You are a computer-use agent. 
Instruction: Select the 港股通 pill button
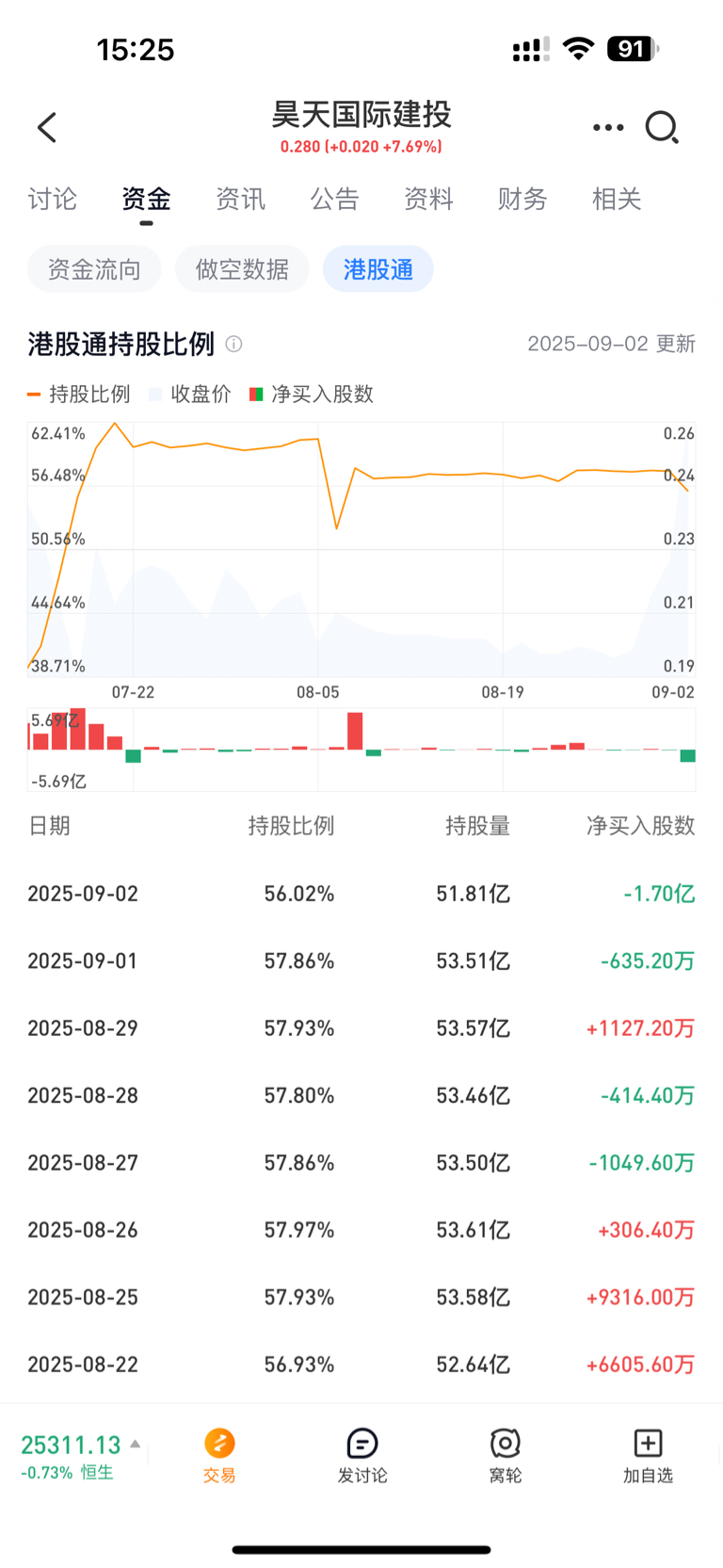click(378, 269)
